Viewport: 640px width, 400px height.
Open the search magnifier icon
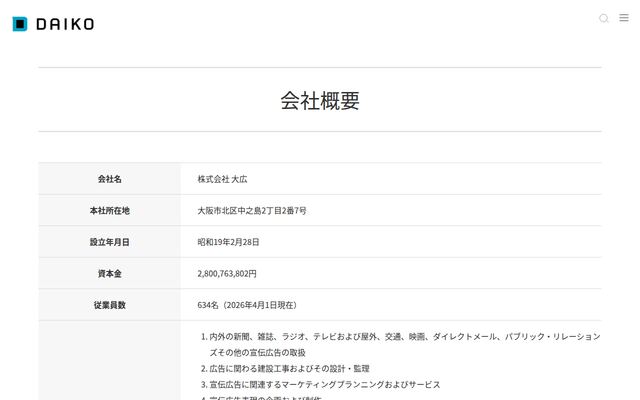(x=604, y=18)
